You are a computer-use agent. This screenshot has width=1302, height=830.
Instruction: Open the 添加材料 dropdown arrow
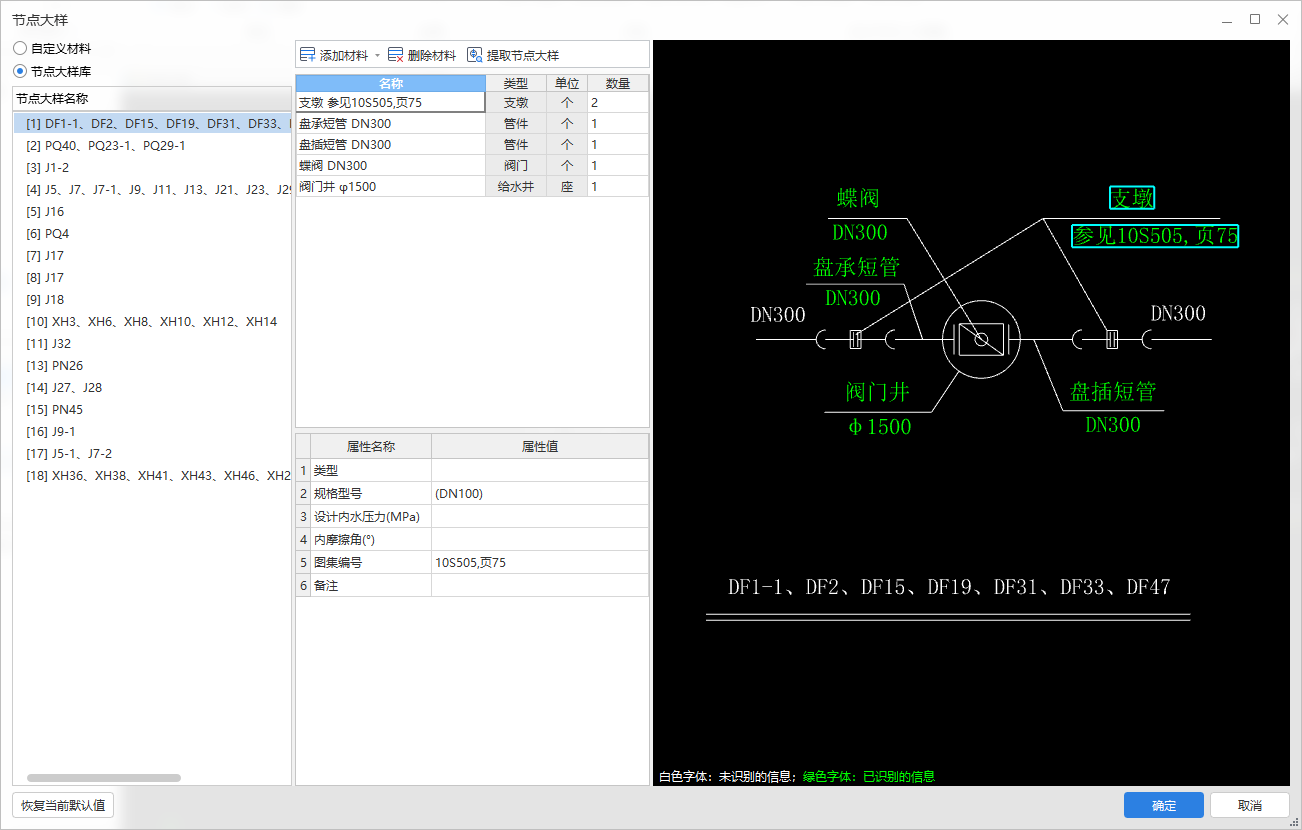click(x=377, y=56)
